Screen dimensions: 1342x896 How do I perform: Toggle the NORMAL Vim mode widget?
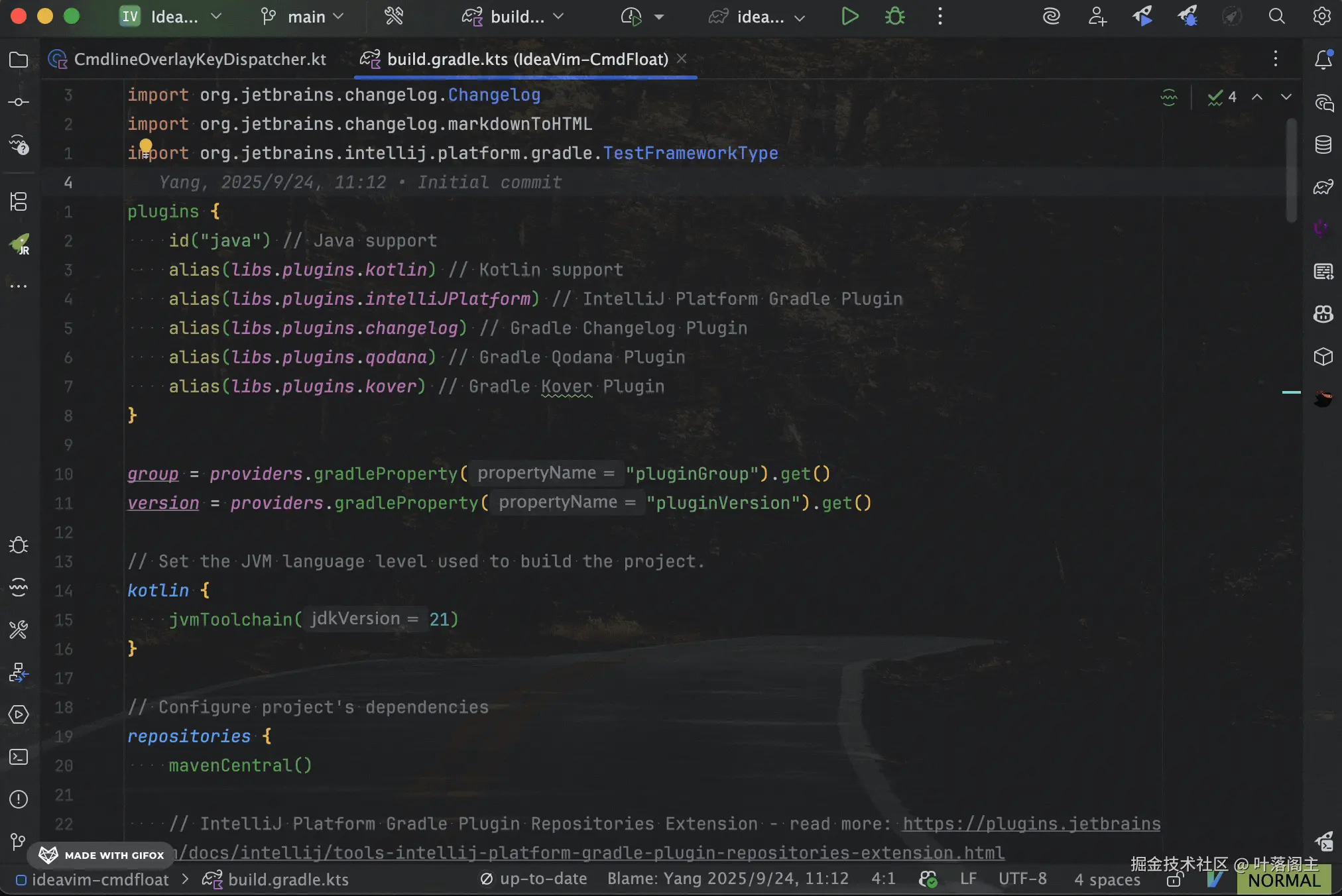(x=1284, y=880)
